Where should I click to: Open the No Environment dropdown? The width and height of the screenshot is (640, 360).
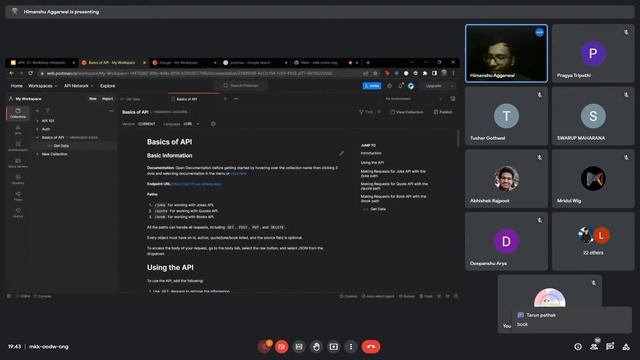[414, 99]
